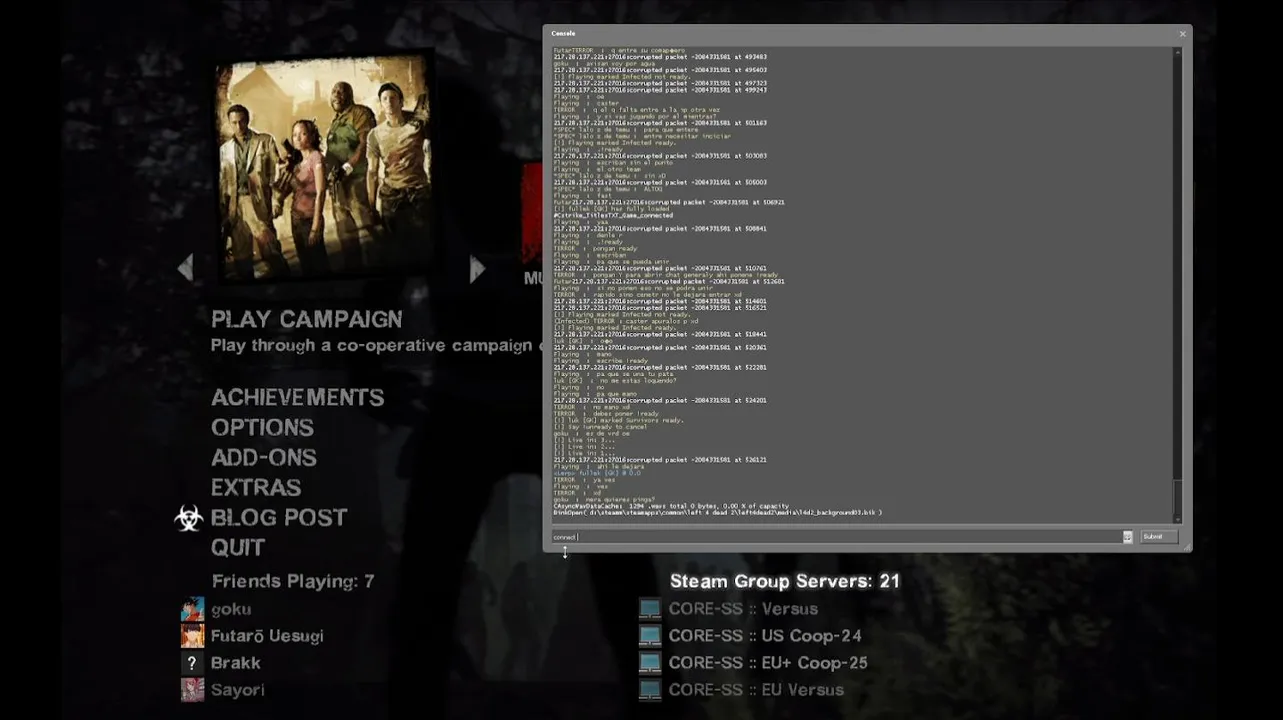Show the next campaign with the right arrow
The image size is (1283, 720).
click(477, 268)
